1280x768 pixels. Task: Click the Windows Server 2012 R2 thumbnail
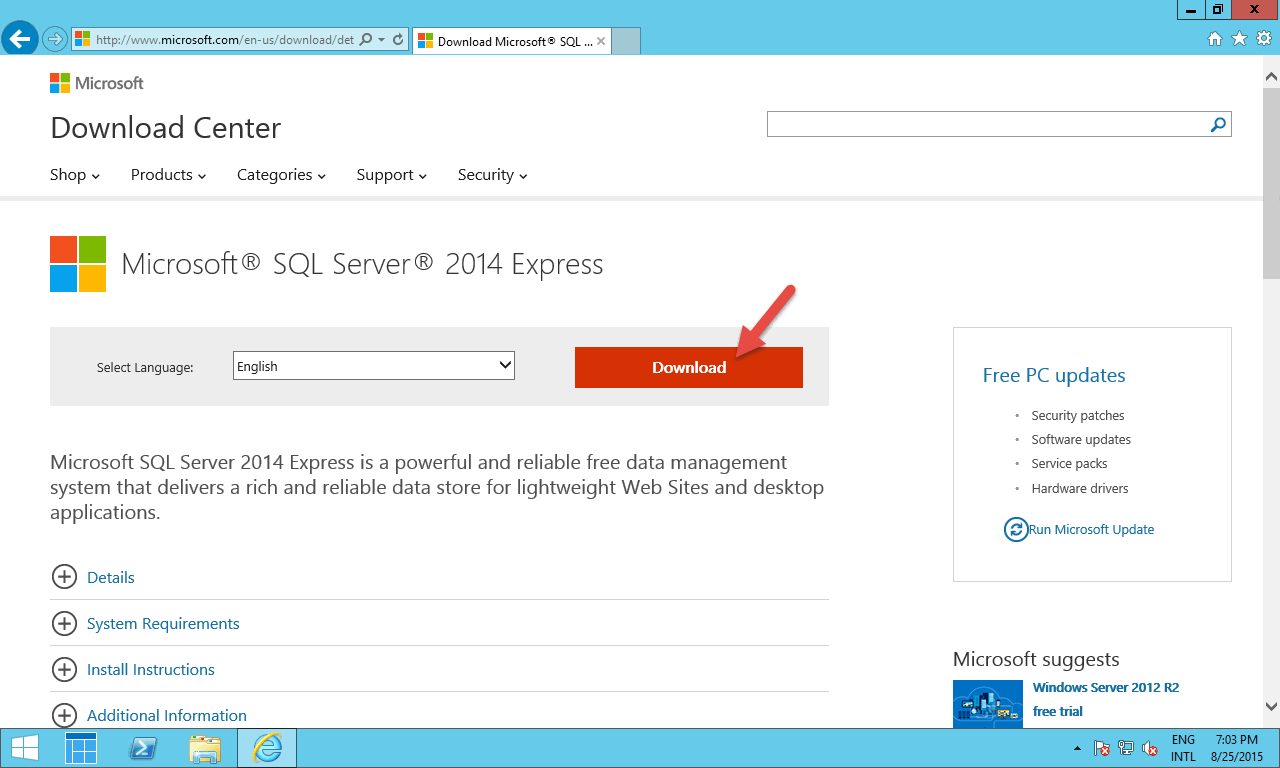point(988,703)
